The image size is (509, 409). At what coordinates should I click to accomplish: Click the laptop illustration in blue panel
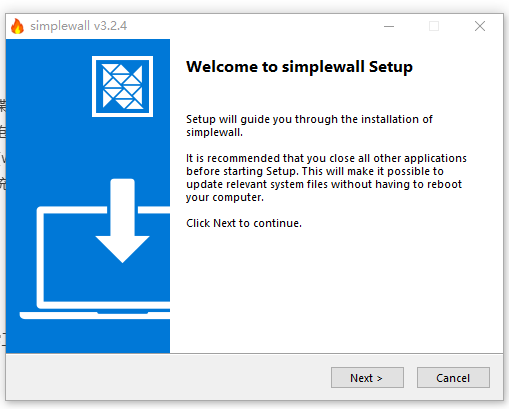pyautogui.click(x=97, y=262)
